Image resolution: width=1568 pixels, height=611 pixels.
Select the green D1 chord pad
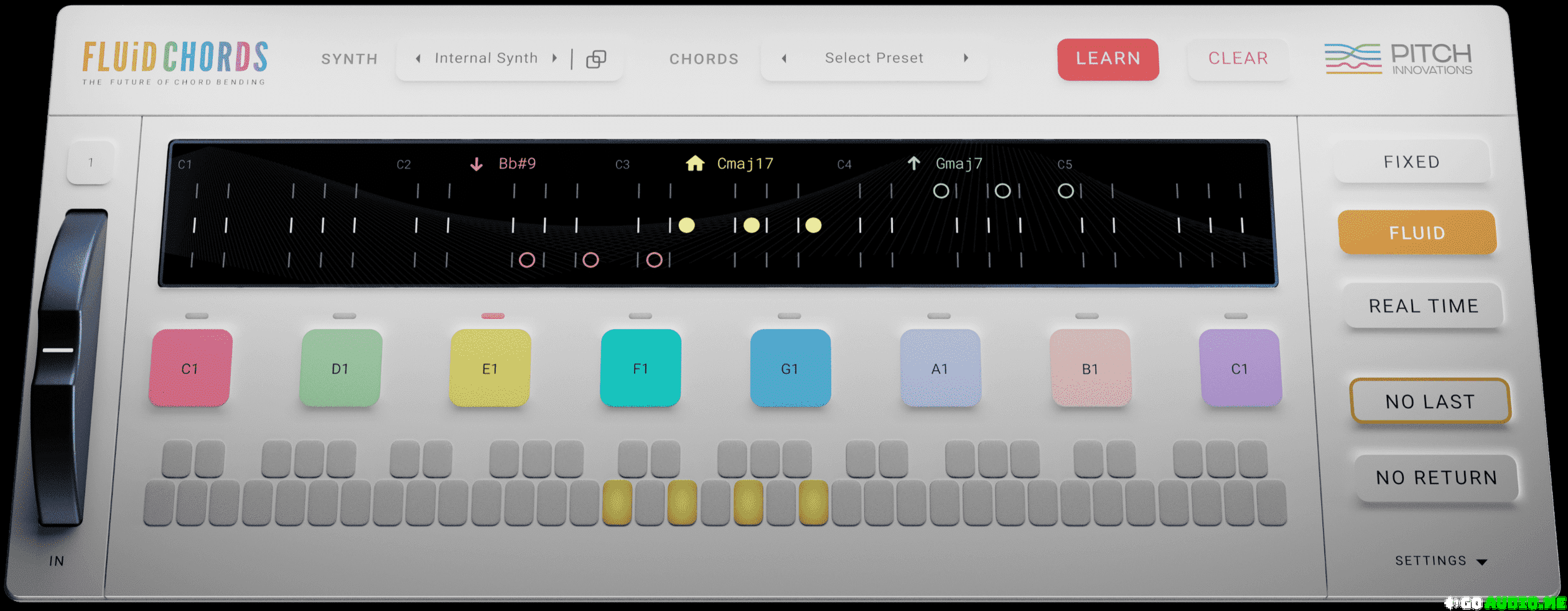[x=340, y=368]
